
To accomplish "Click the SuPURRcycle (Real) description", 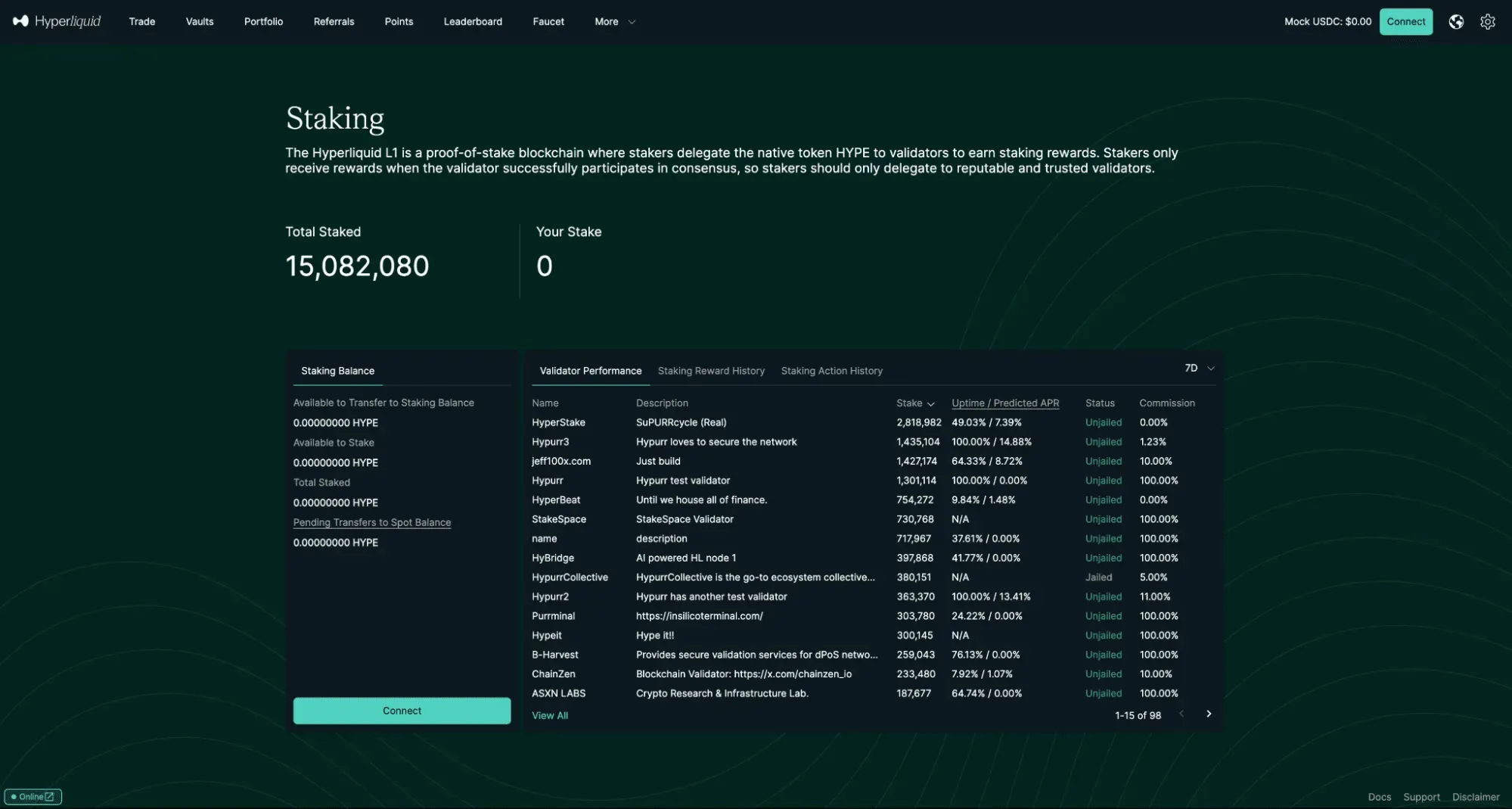I will [x=681, y=423].
